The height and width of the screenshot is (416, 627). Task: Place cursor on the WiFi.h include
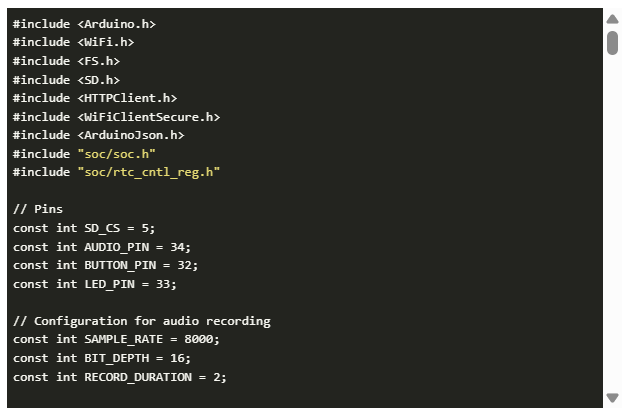[x=73, y=43]
